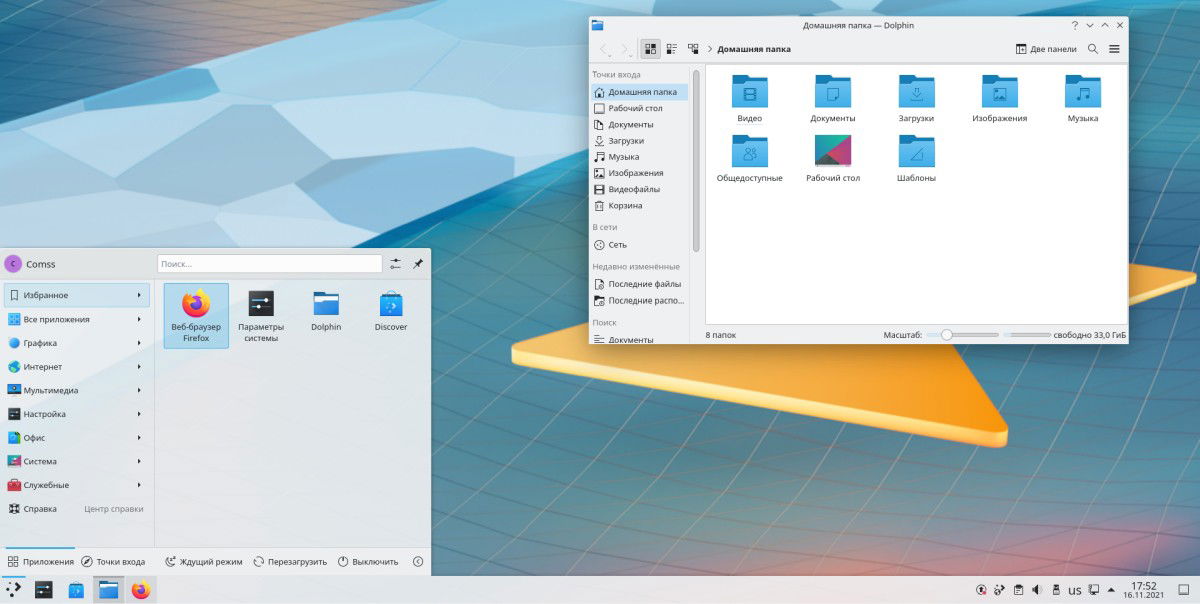Open the Видео folder in Dolphin

[750, 98]
